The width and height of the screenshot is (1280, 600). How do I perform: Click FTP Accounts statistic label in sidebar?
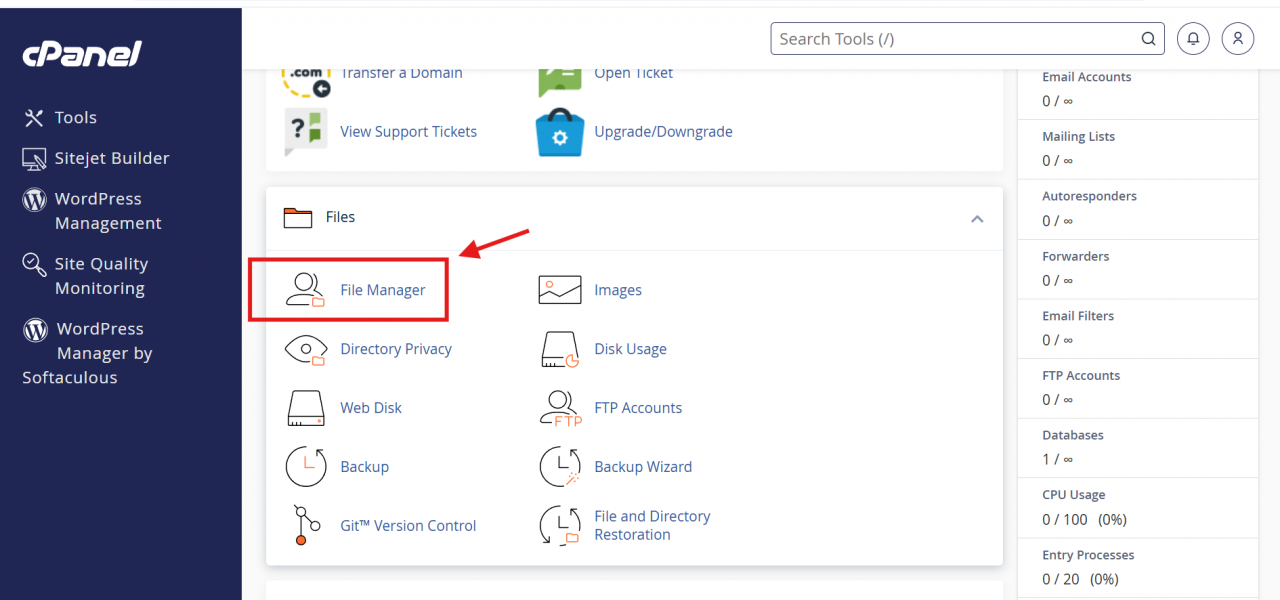[1081, 376]
